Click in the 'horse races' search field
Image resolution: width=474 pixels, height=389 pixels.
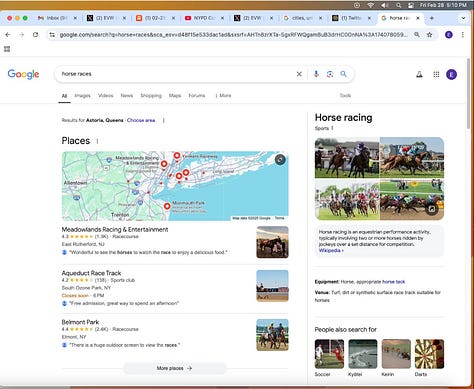coord(177,74)
